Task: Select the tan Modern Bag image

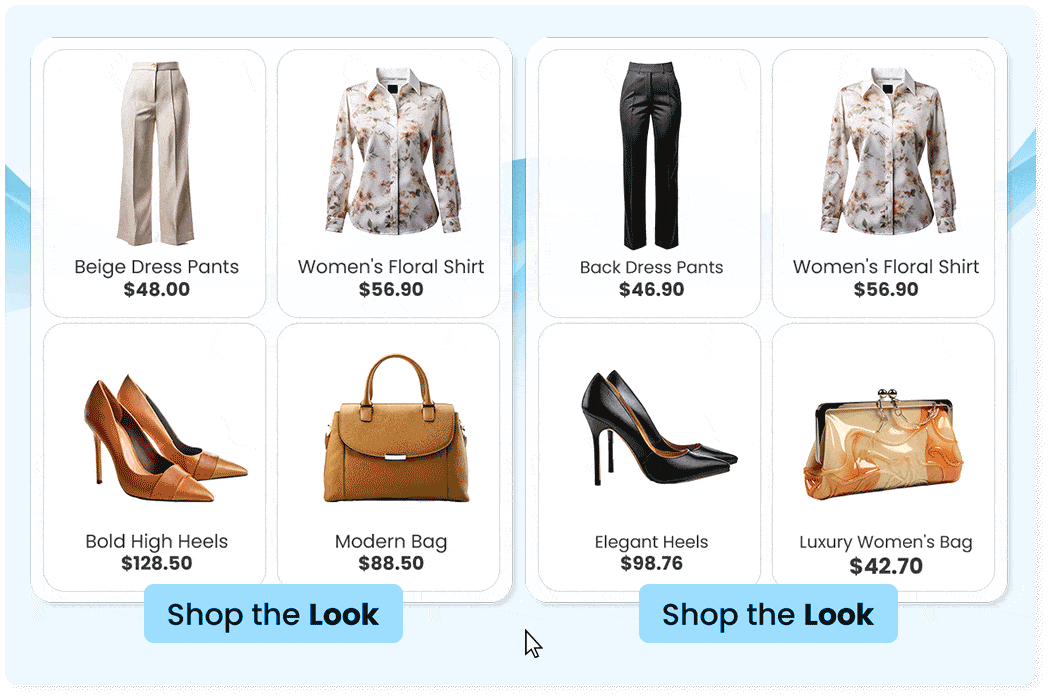Action: 396,428
